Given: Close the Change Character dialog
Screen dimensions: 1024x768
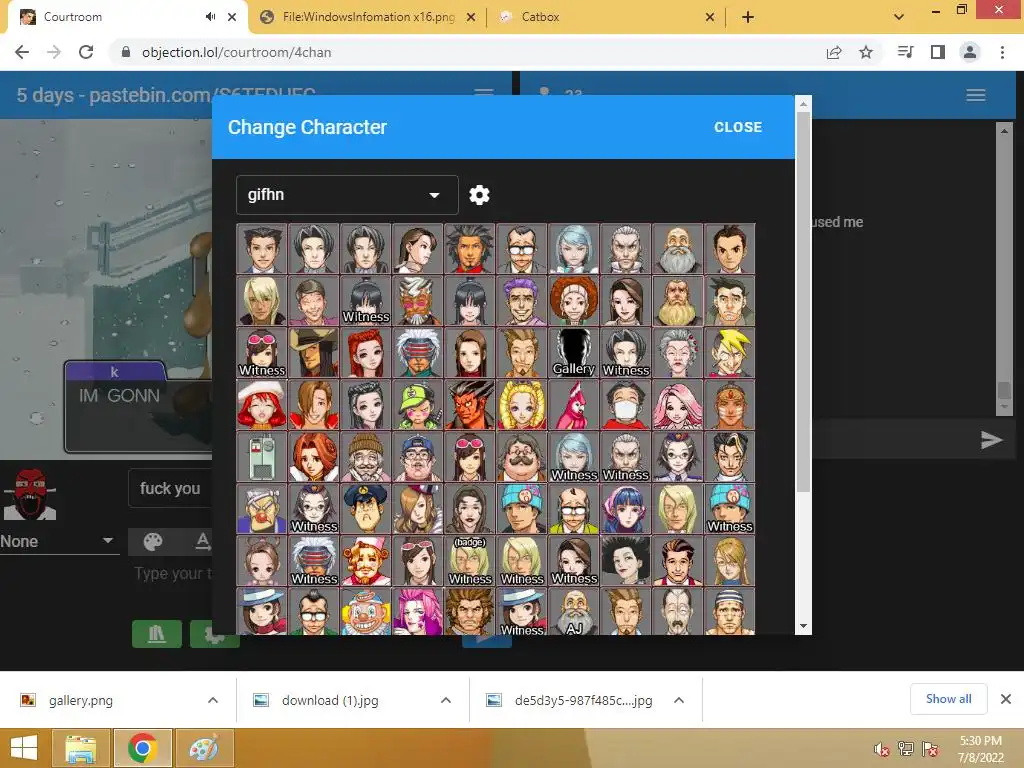Looking at the screenshot, I should 738,127.
